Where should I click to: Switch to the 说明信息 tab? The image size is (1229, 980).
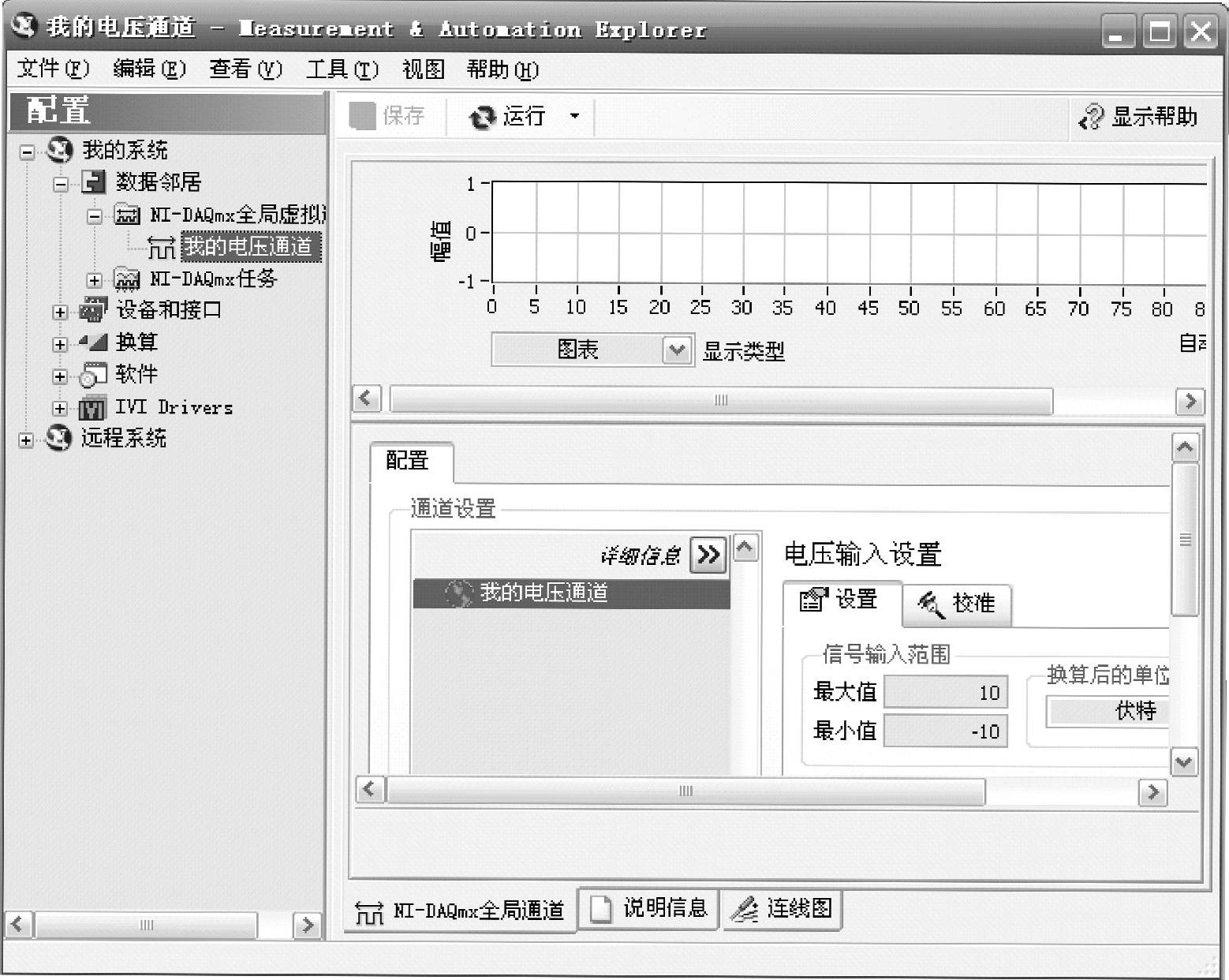tap(648, 909)
